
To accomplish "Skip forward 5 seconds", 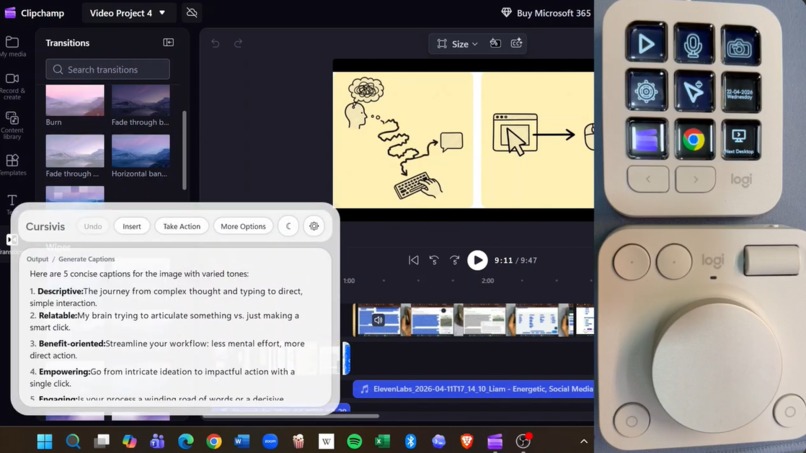I will pos(454,260).
